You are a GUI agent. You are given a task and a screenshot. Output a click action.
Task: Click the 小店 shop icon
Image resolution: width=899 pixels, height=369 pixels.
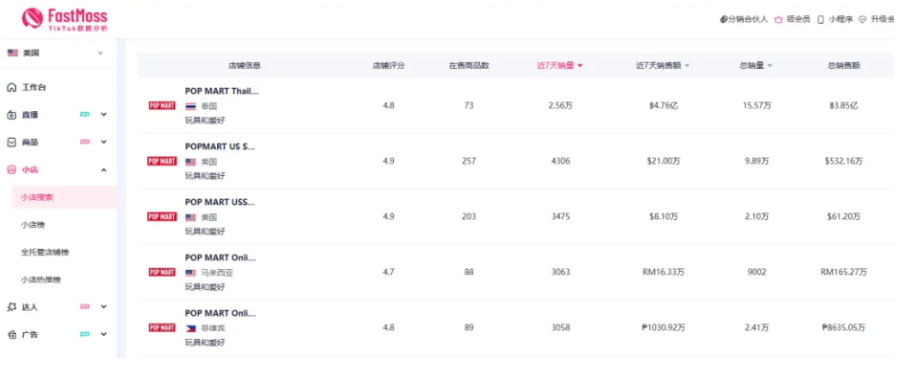[x=11, y=170]
